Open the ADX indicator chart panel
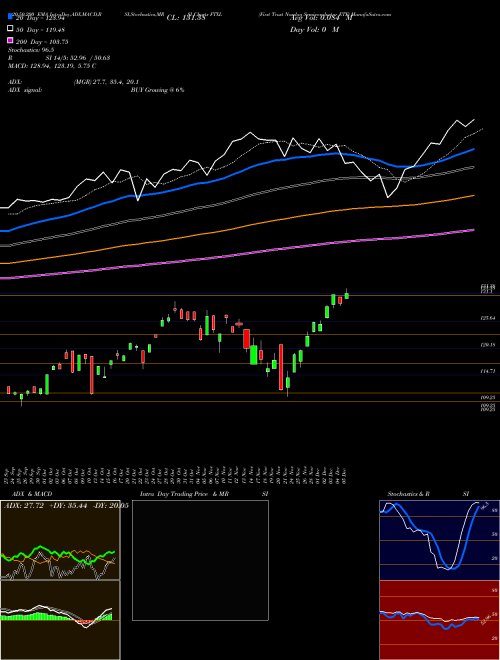 click(60, 540)
